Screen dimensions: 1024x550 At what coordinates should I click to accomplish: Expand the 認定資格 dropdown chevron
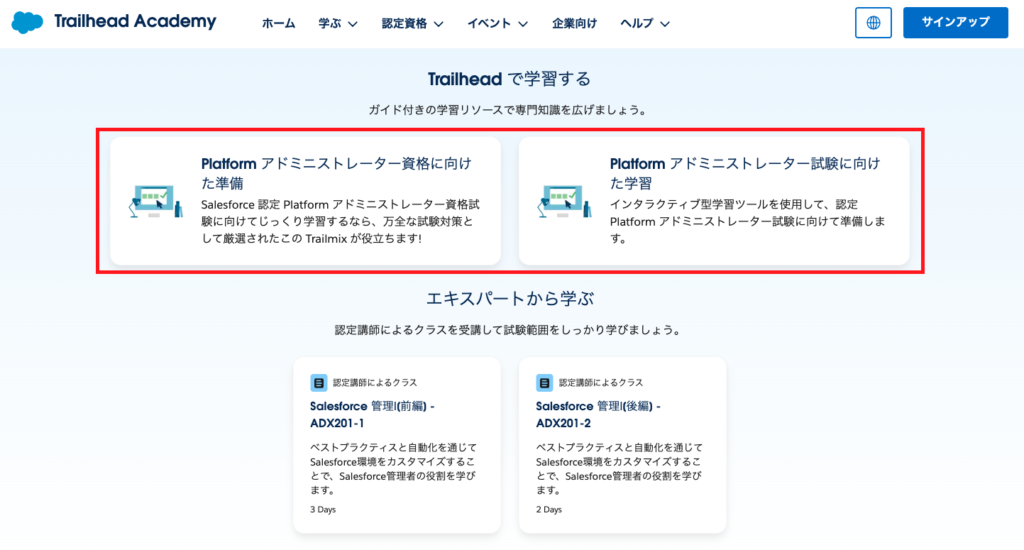pyautogui.click(x=439, y=24)
